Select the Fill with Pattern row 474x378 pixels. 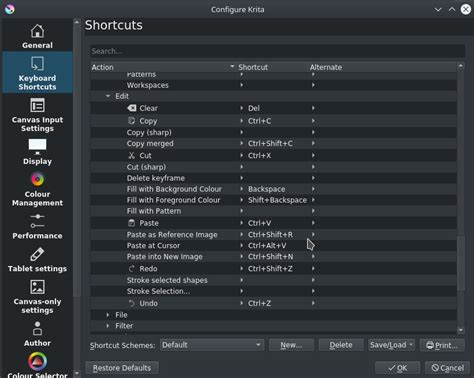pyautogui.click(x=274, y=211)
